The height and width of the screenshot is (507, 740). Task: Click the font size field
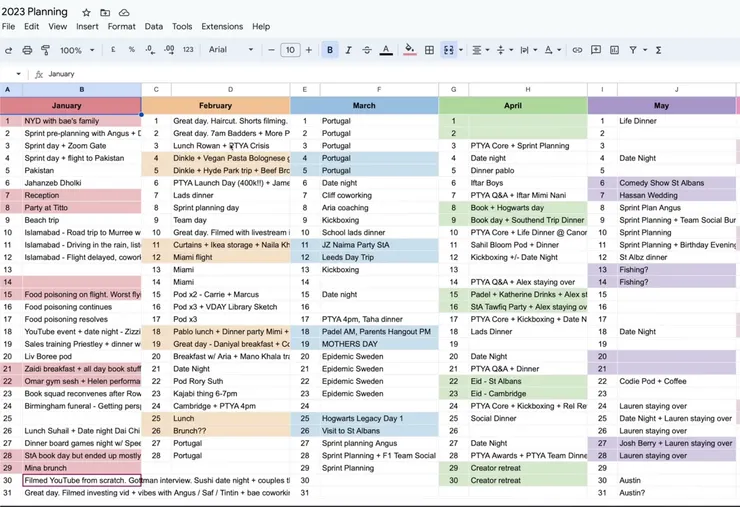(x=290, y=50)
